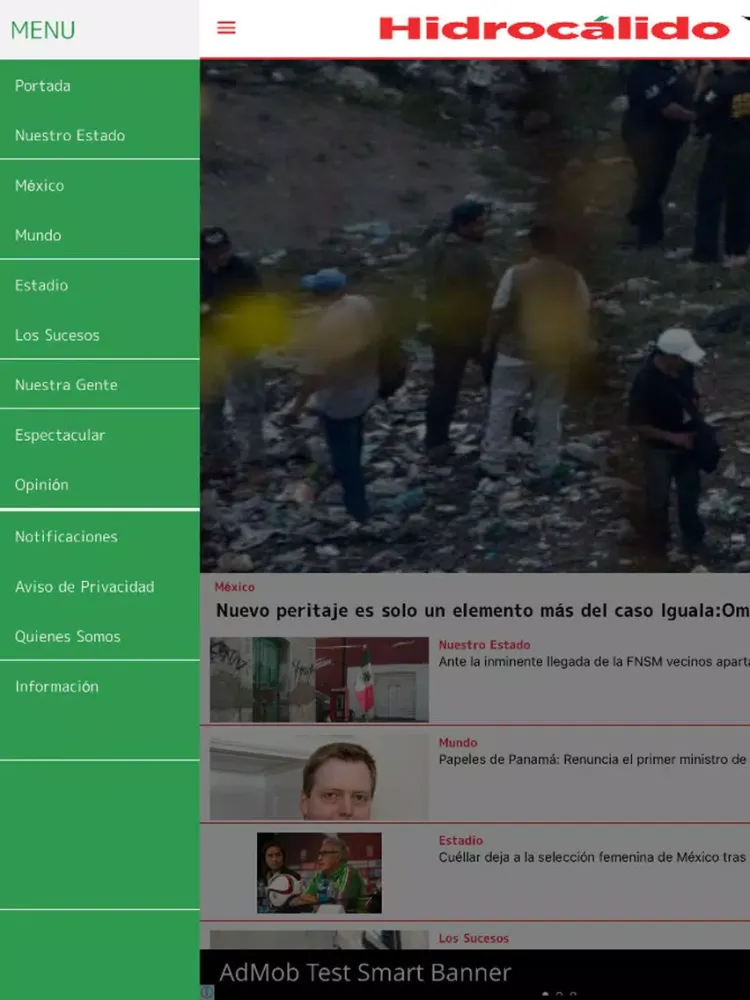
Task: Click the AdMob Test Smart Banner
Action: [x=475, y=974]
